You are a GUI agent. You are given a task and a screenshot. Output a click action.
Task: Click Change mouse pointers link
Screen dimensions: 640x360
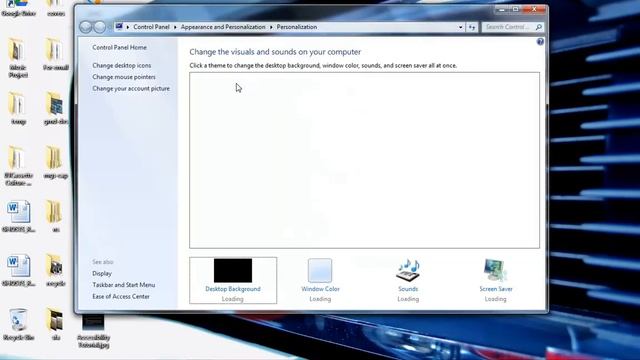pos(124,77)
